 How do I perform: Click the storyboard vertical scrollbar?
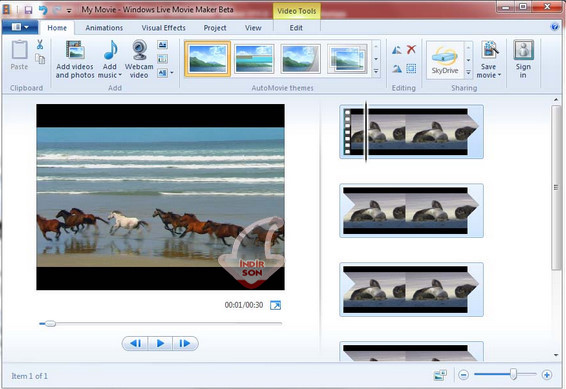(556, 187)
